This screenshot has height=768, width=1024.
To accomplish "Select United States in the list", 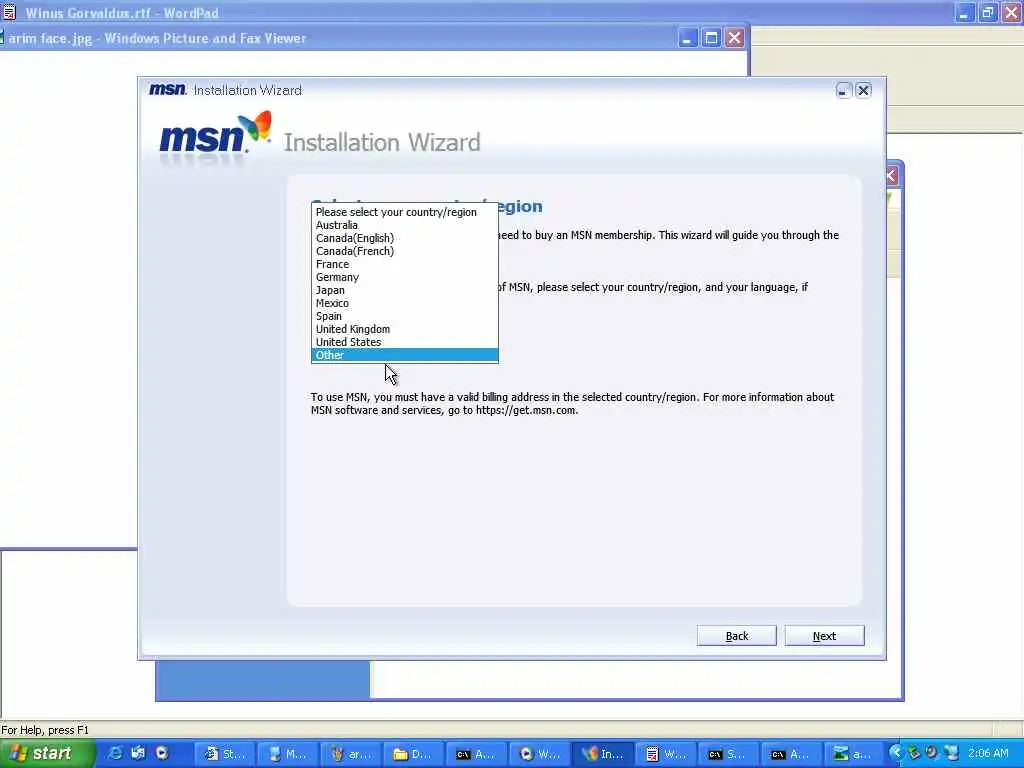I will click(x=404, y=342).
